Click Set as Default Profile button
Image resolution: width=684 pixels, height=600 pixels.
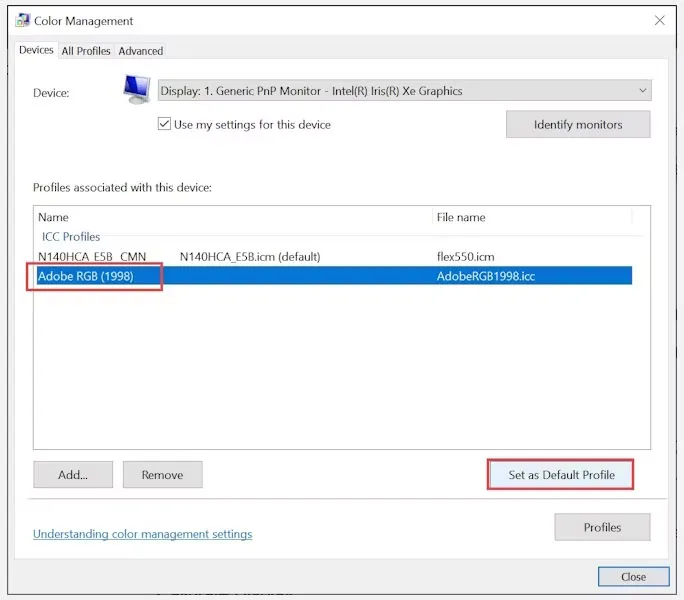click(561, 475)
